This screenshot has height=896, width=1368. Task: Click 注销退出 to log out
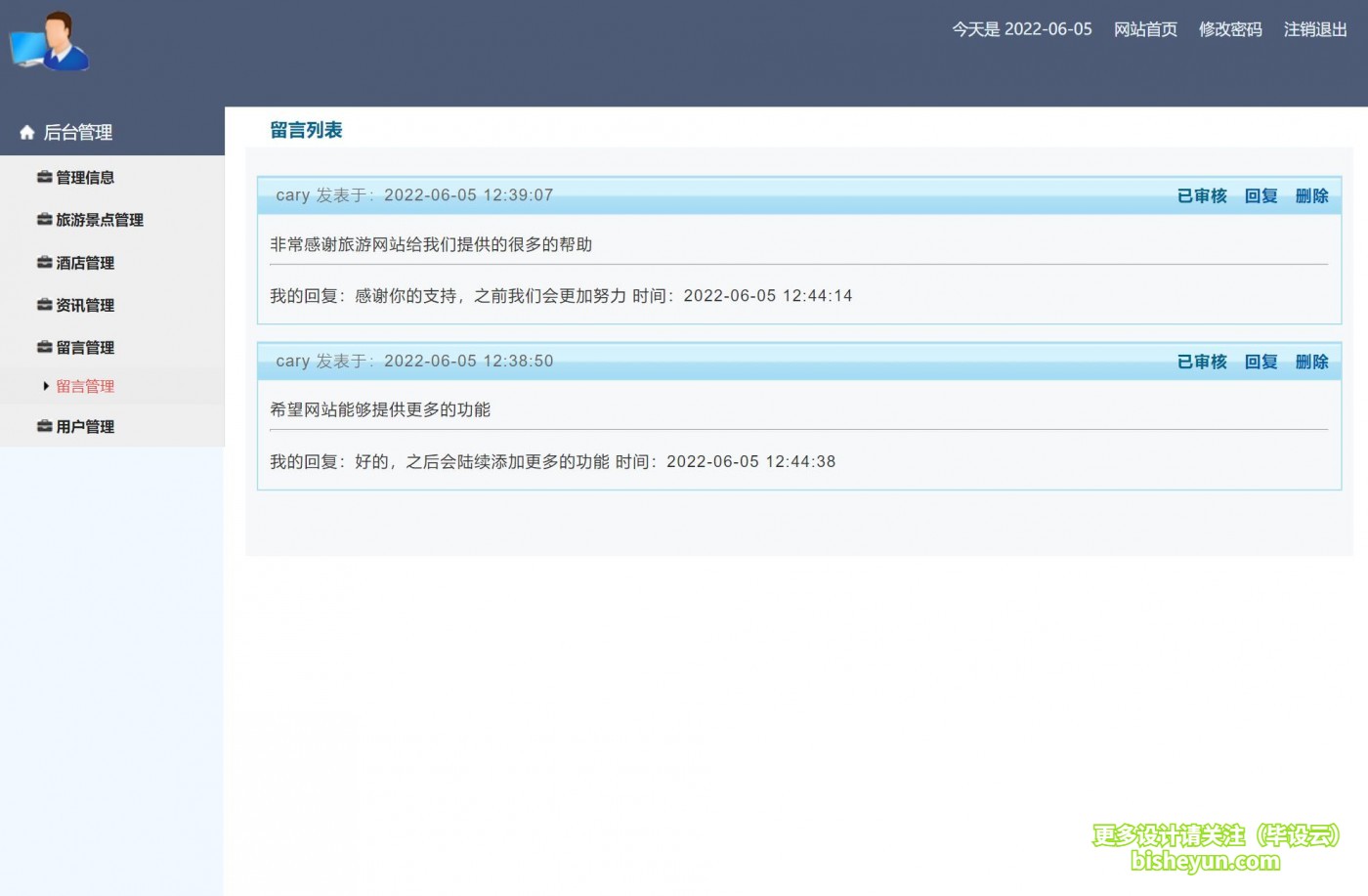[x=1314, y=29]
